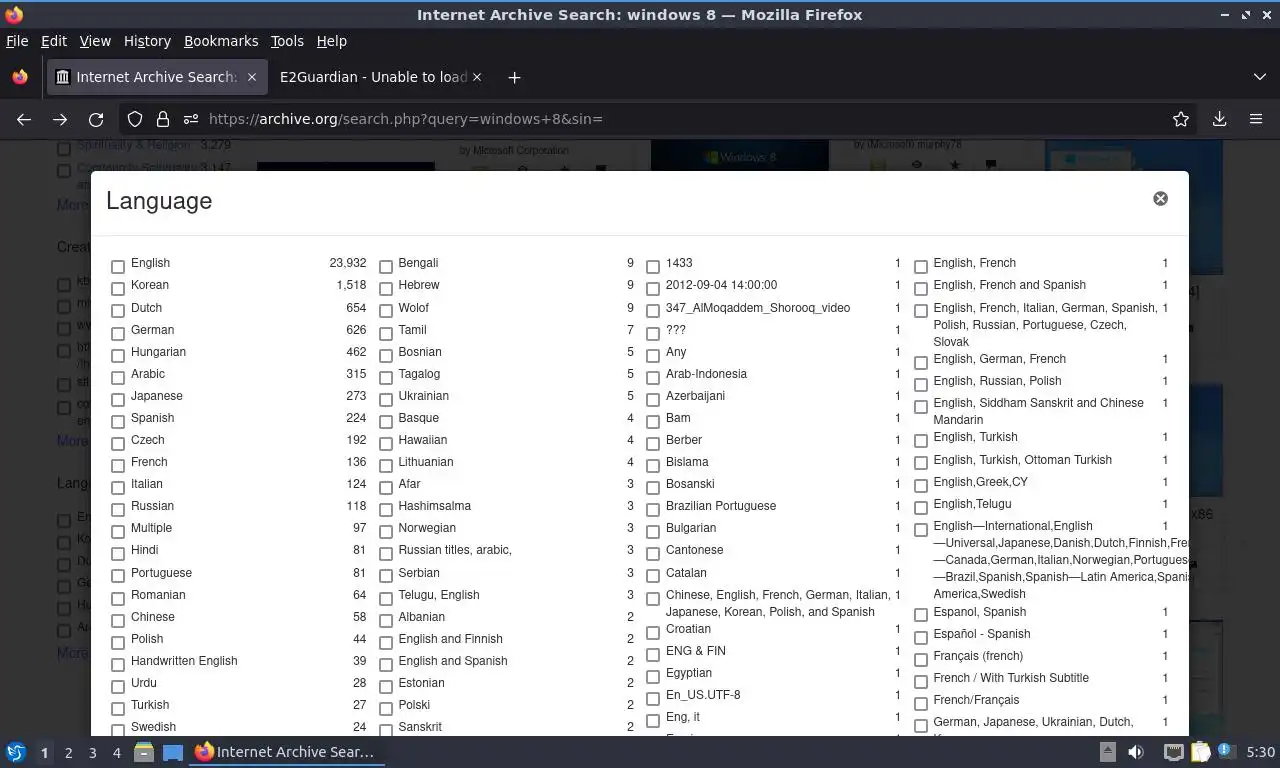Tick the English, French checkbox
Viewport: 1280px width, 768px height.
[x=921, y=266]
